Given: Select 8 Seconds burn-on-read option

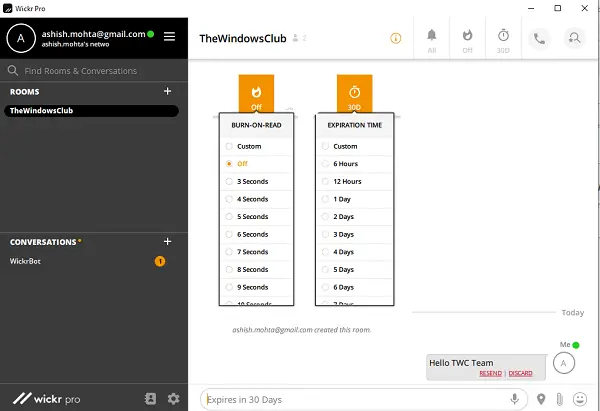Looking at the screenshot, I should (256, 269).
